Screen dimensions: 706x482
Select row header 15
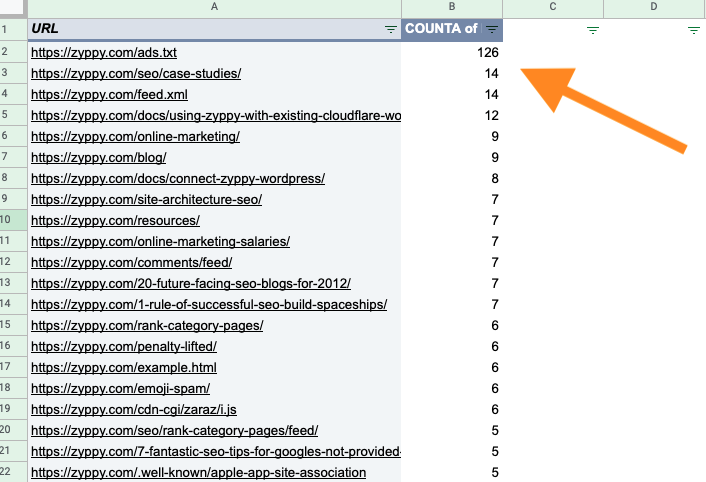pos(14,324)
